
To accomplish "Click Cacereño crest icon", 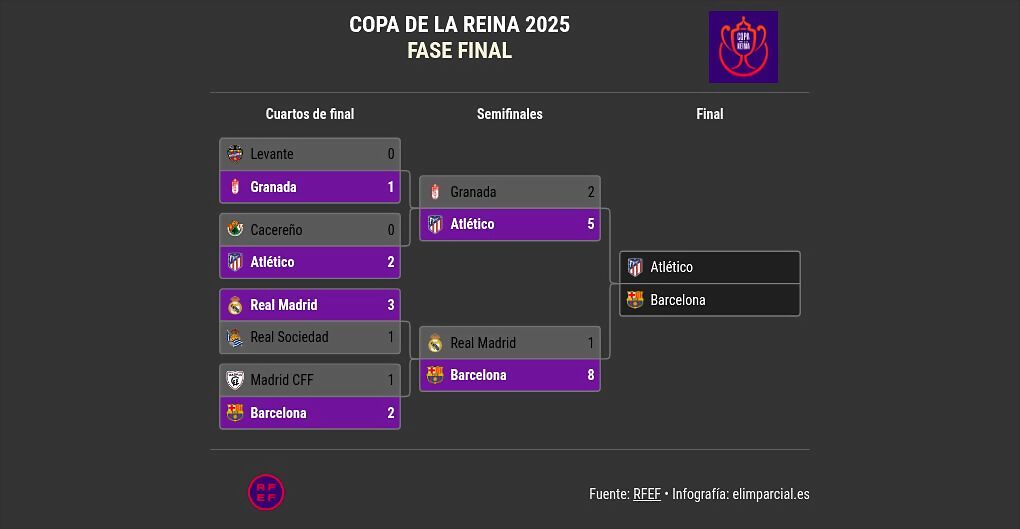I will click(235, 229).
